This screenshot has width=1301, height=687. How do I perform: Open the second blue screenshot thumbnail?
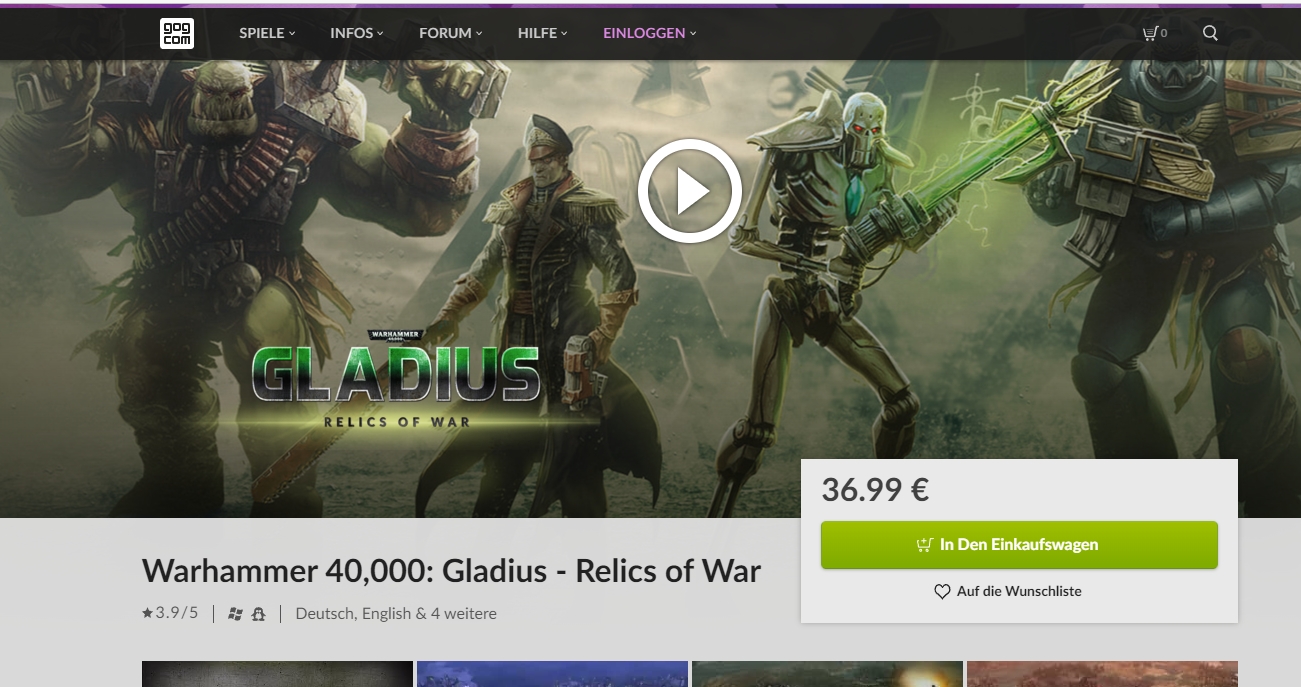coord(552,674)
